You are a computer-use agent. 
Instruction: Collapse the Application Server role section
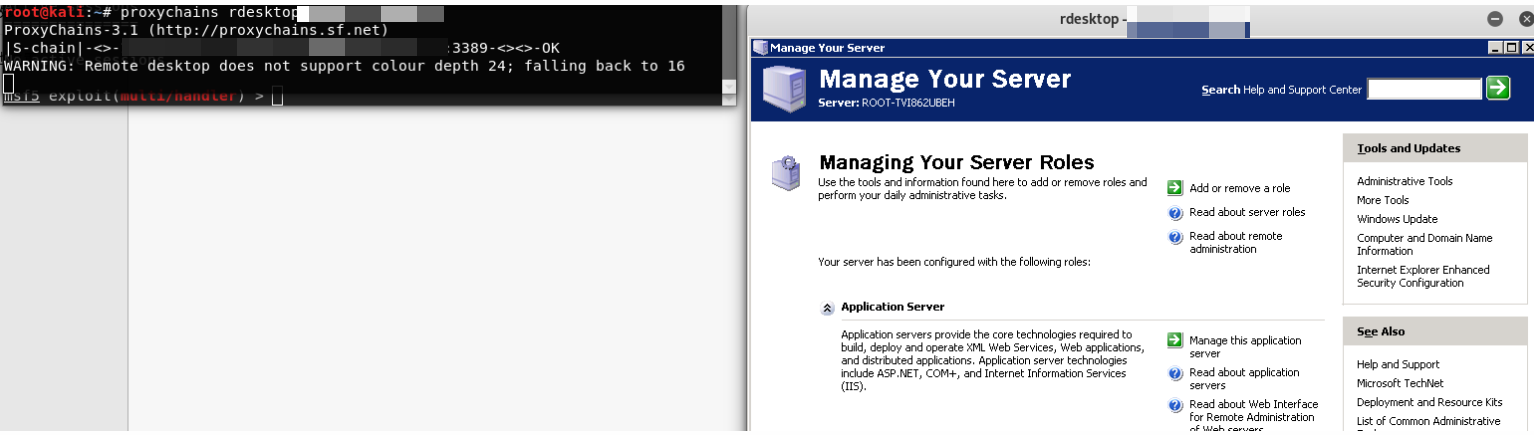click(x=827, y=308)
